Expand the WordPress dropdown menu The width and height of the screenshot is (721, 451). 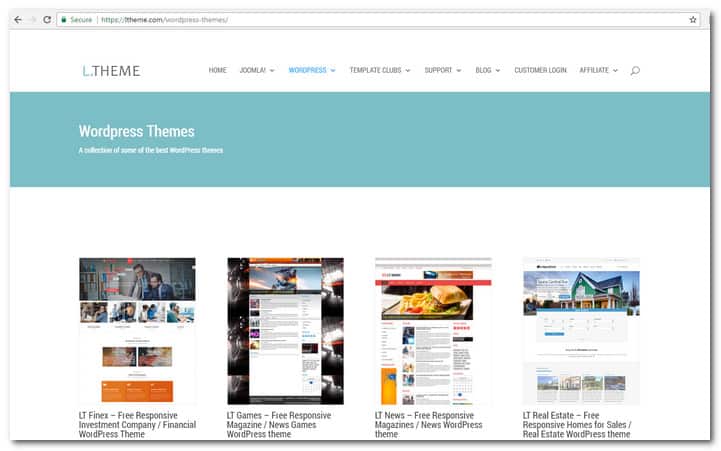312,71
